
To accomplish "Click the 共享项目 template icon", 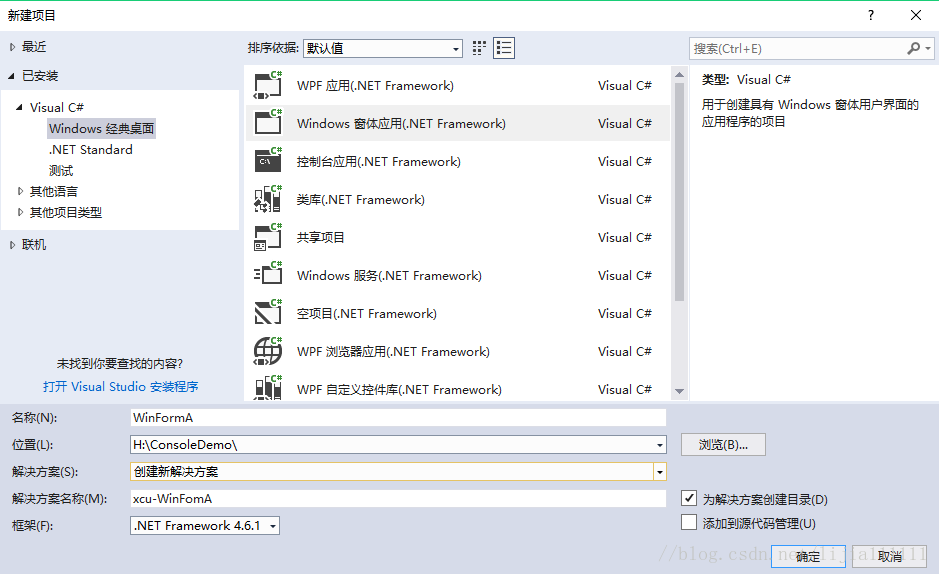I will point(268,237).
